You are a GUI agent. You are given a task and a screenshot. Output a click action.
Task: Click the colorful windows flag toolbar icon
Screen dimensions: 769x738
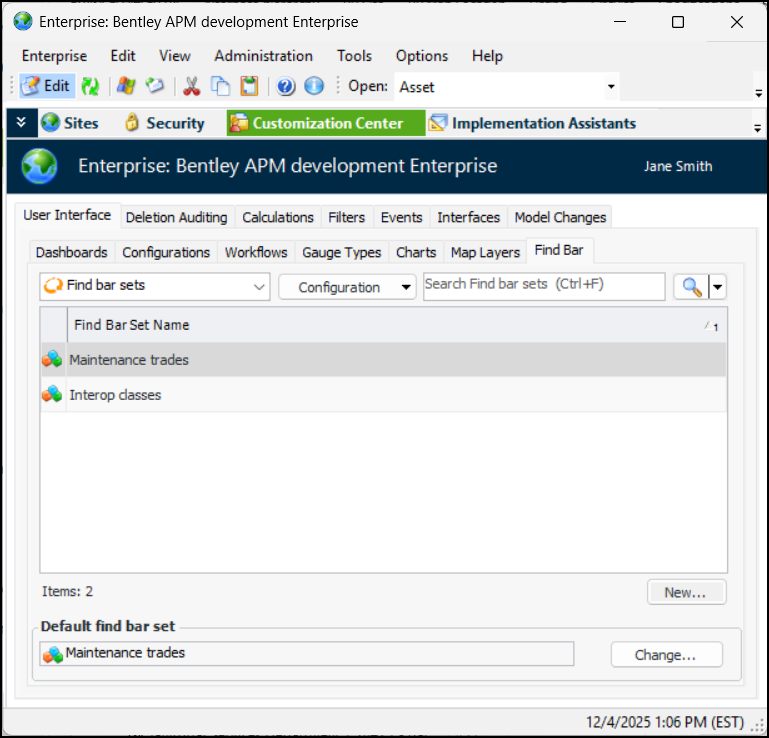(x=126, y=86)
